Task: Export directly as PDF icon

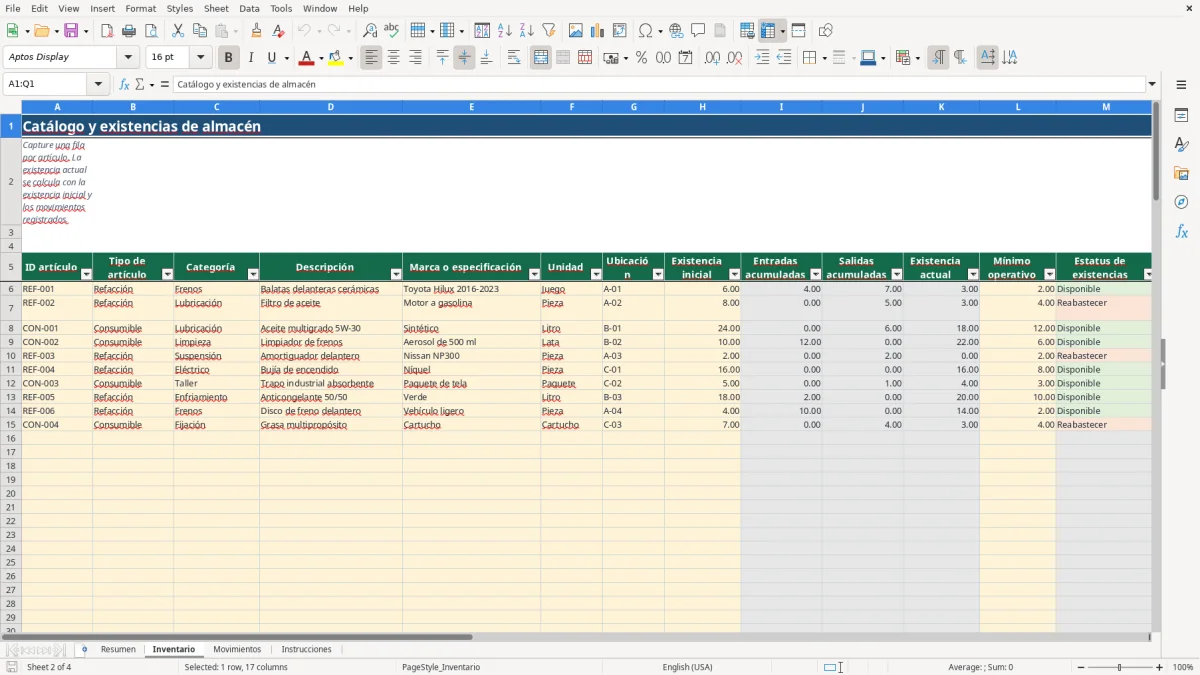Action: pos(107,31)
